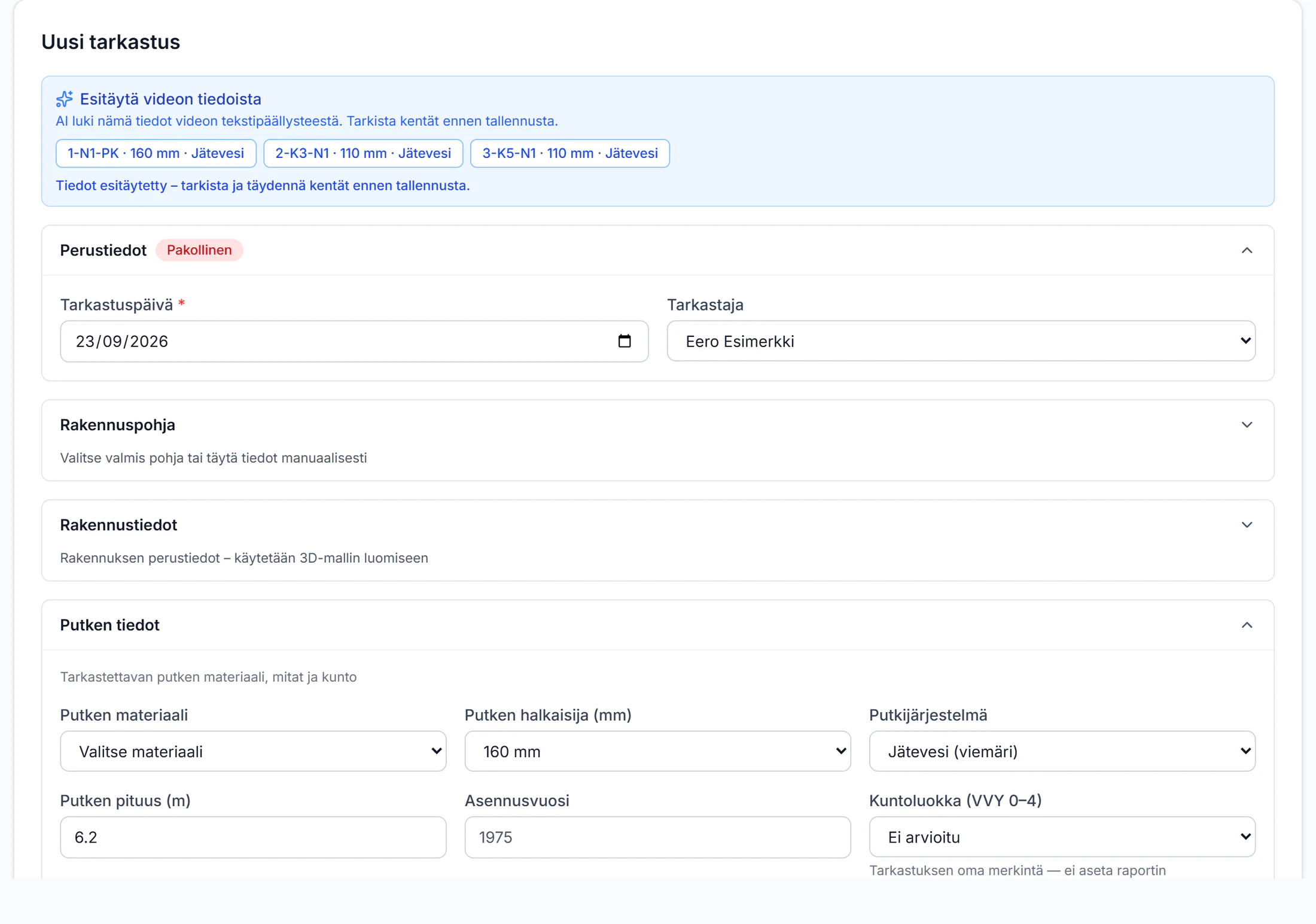Click the text 'Valitse valmis pohja tai täytä tiedot manuaalisesti'

pyautogui.click(x=214, y=458)
